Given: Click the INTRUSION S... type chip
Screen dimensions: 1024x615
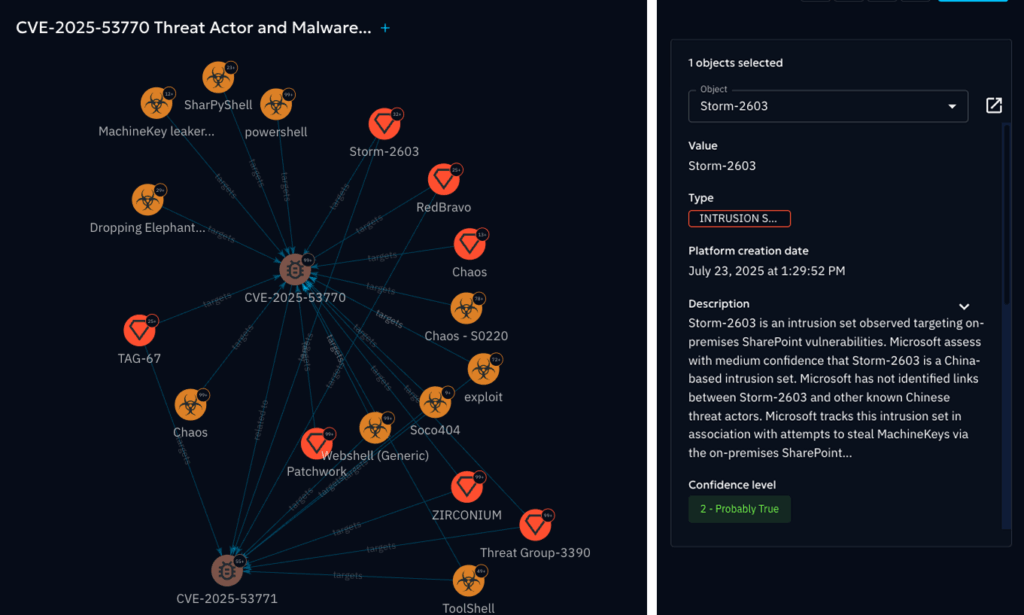Looking at the screenshot, I should click(x=739, y=219).
